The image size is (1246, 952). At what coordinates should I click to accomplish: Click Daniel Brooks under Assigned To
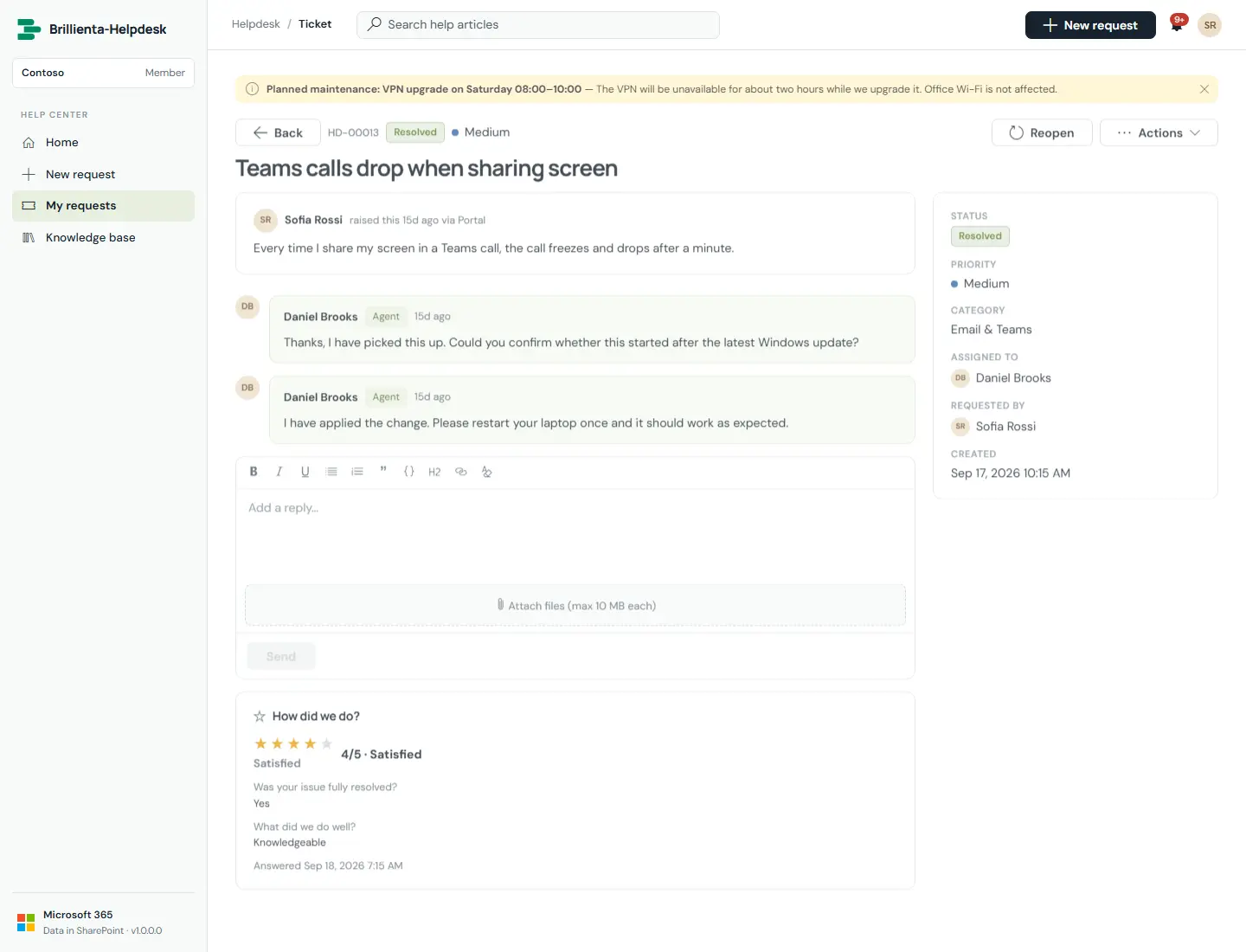[1013, 378]
